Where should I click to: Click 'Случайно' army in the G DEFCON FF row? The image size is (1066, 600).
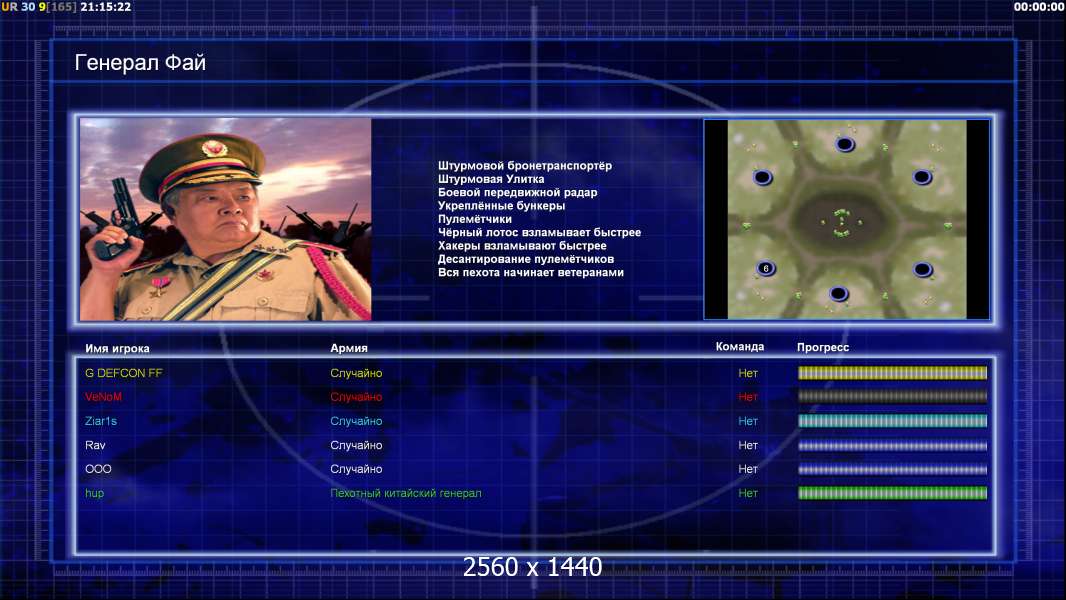coord(356,373)
